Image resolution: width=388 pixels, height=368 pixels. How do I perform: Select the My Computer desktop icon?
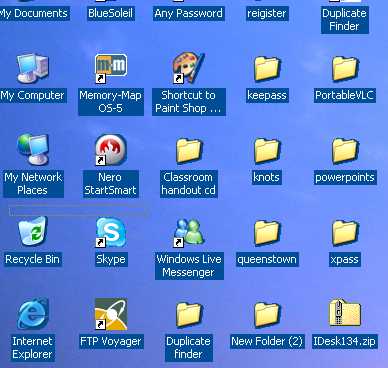tap(33, 69)
